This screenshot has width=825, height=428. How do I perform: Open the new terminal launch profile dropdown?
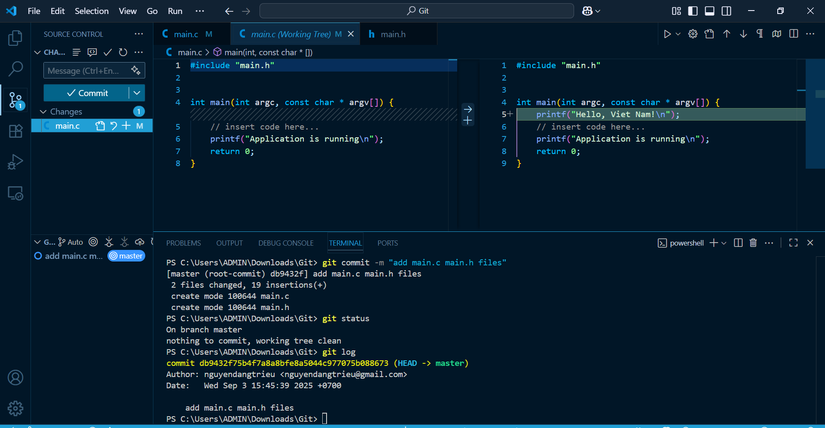(723, 243)
